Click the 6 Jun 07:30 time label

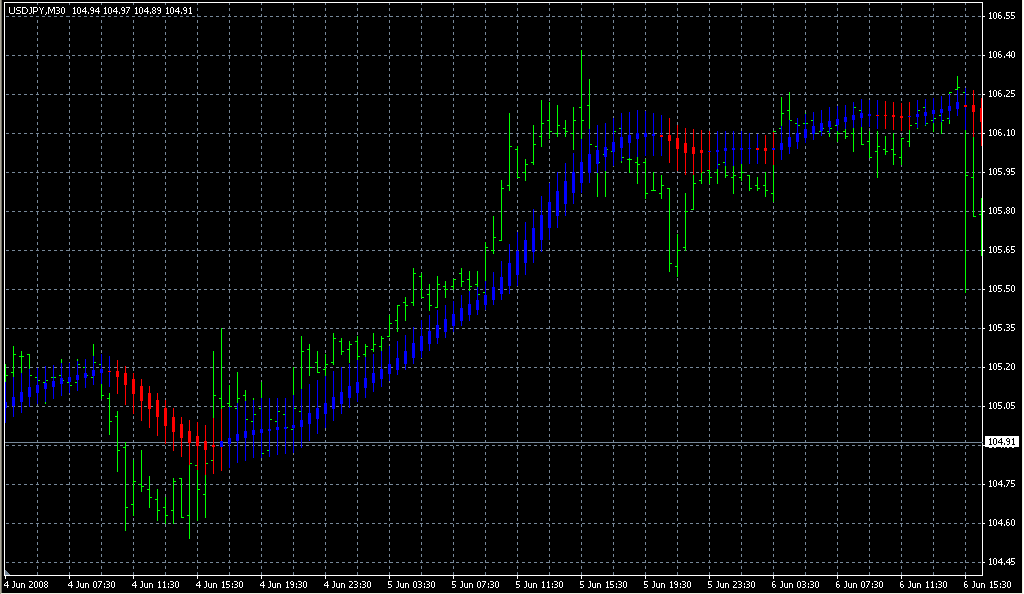click(860, 585)
